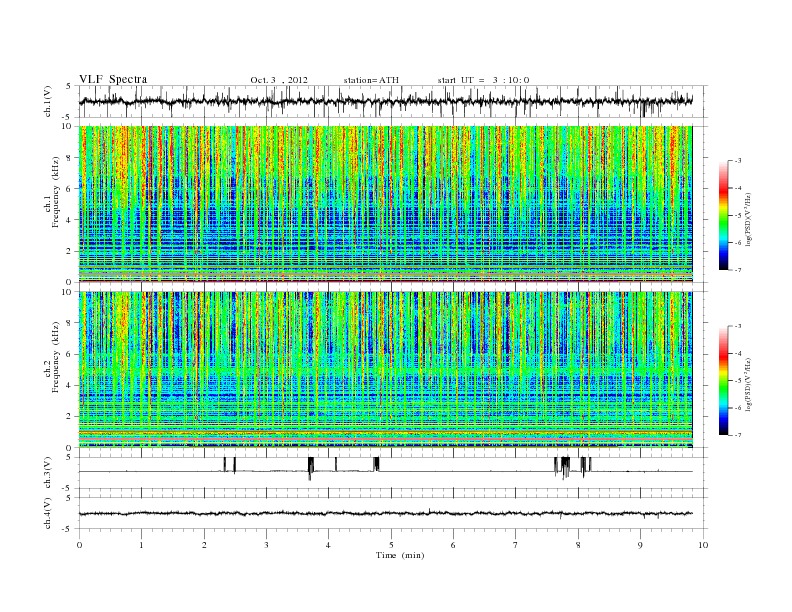Click the time axis tick label "4"

(328, 545)
